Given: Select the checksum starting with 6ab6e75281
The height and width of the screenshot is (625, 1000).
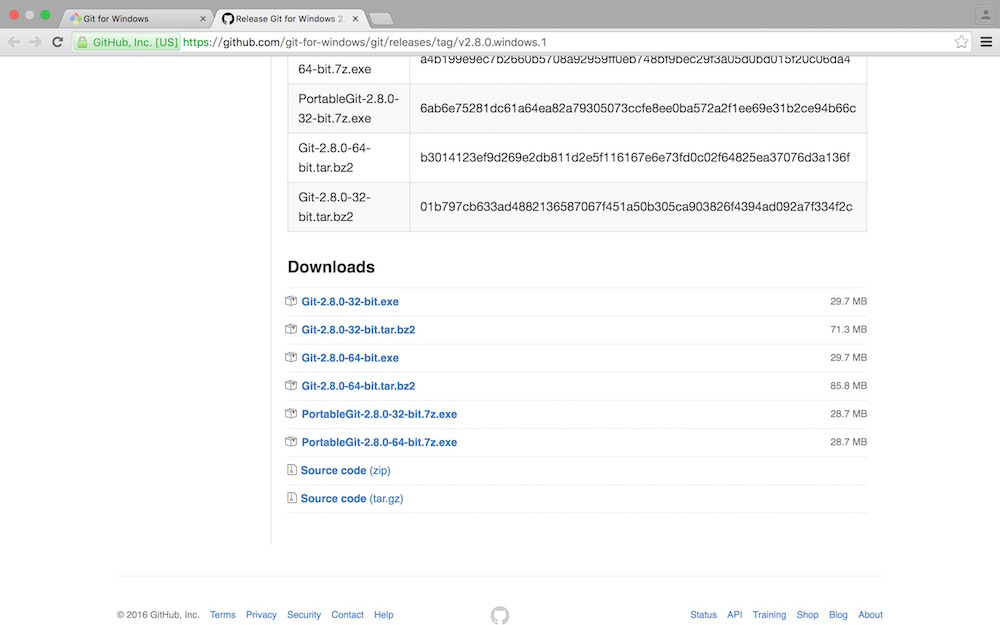Looking at the screenshot, I should pos(638,108).
